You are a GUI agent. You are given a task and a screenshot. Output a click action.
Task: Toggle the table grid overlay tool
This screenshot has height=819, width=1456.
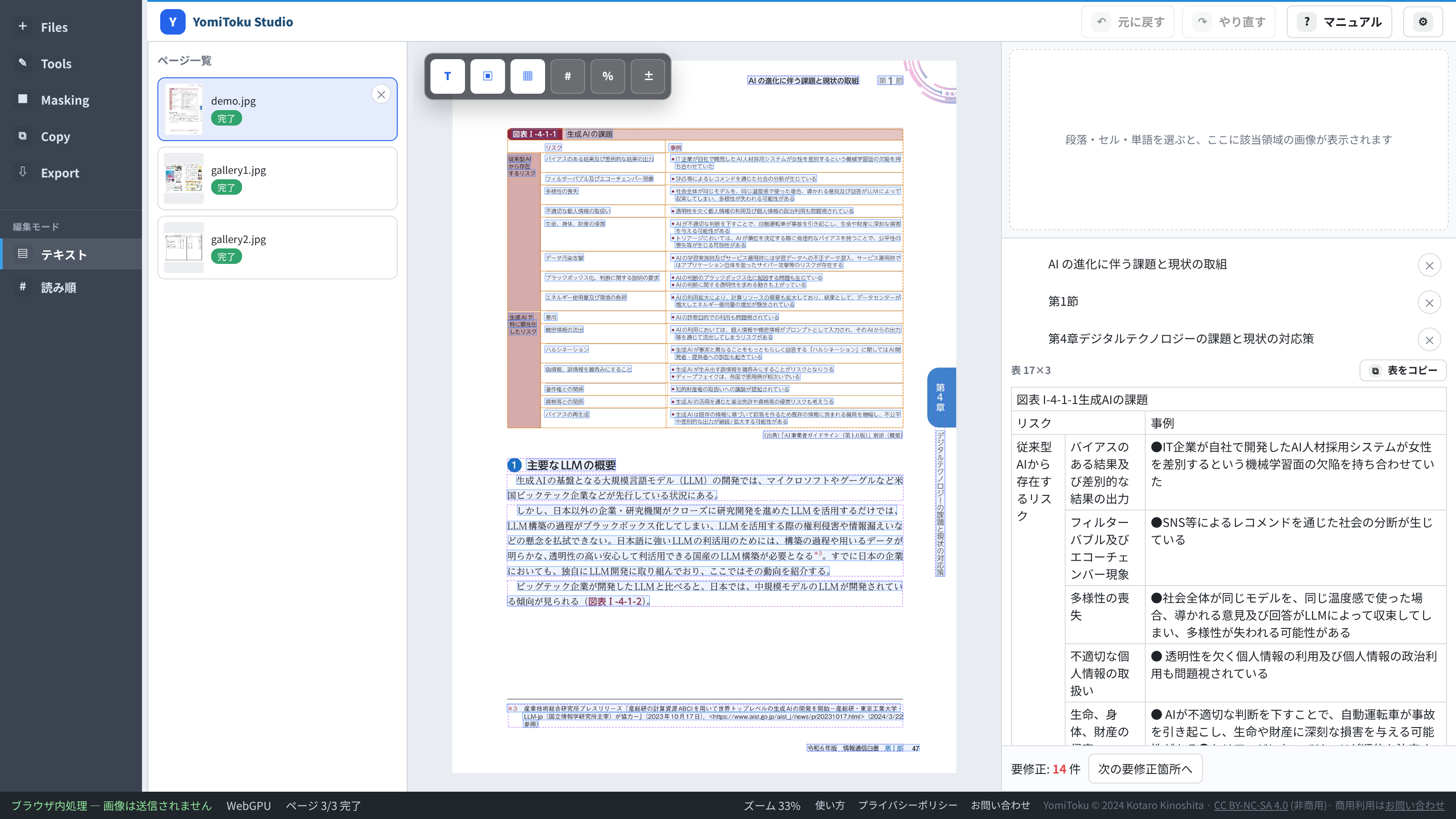point(527,76)
